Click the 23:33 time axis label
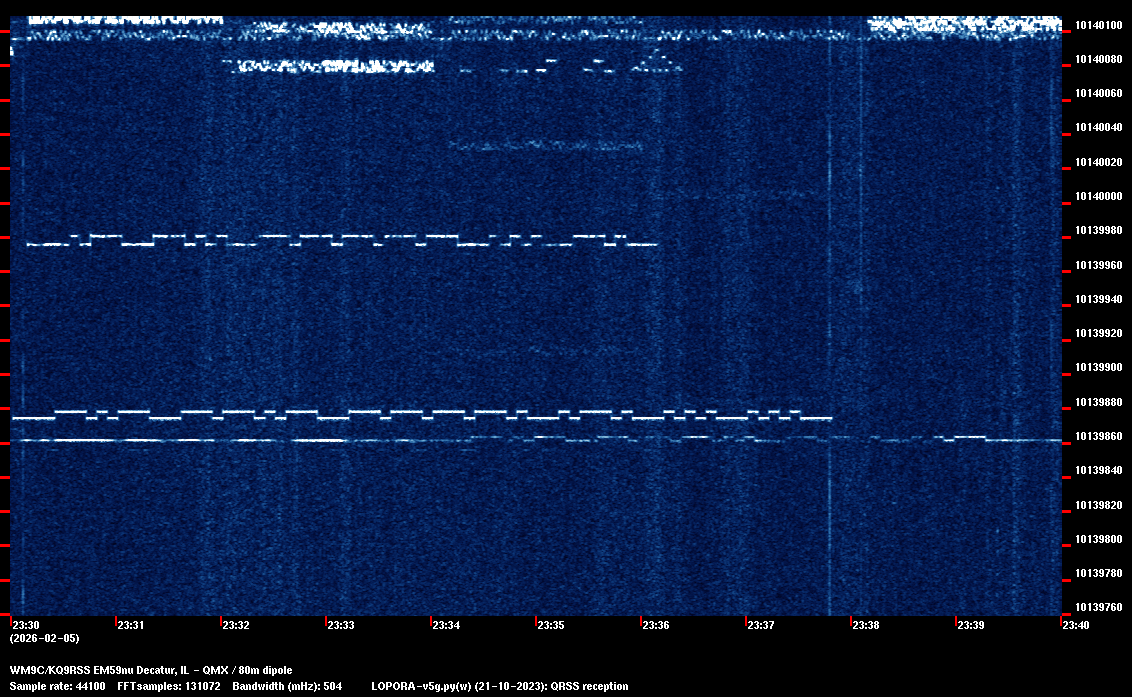Image resolution: width=1132 pixels, height=697 pixels. (341, 626)
